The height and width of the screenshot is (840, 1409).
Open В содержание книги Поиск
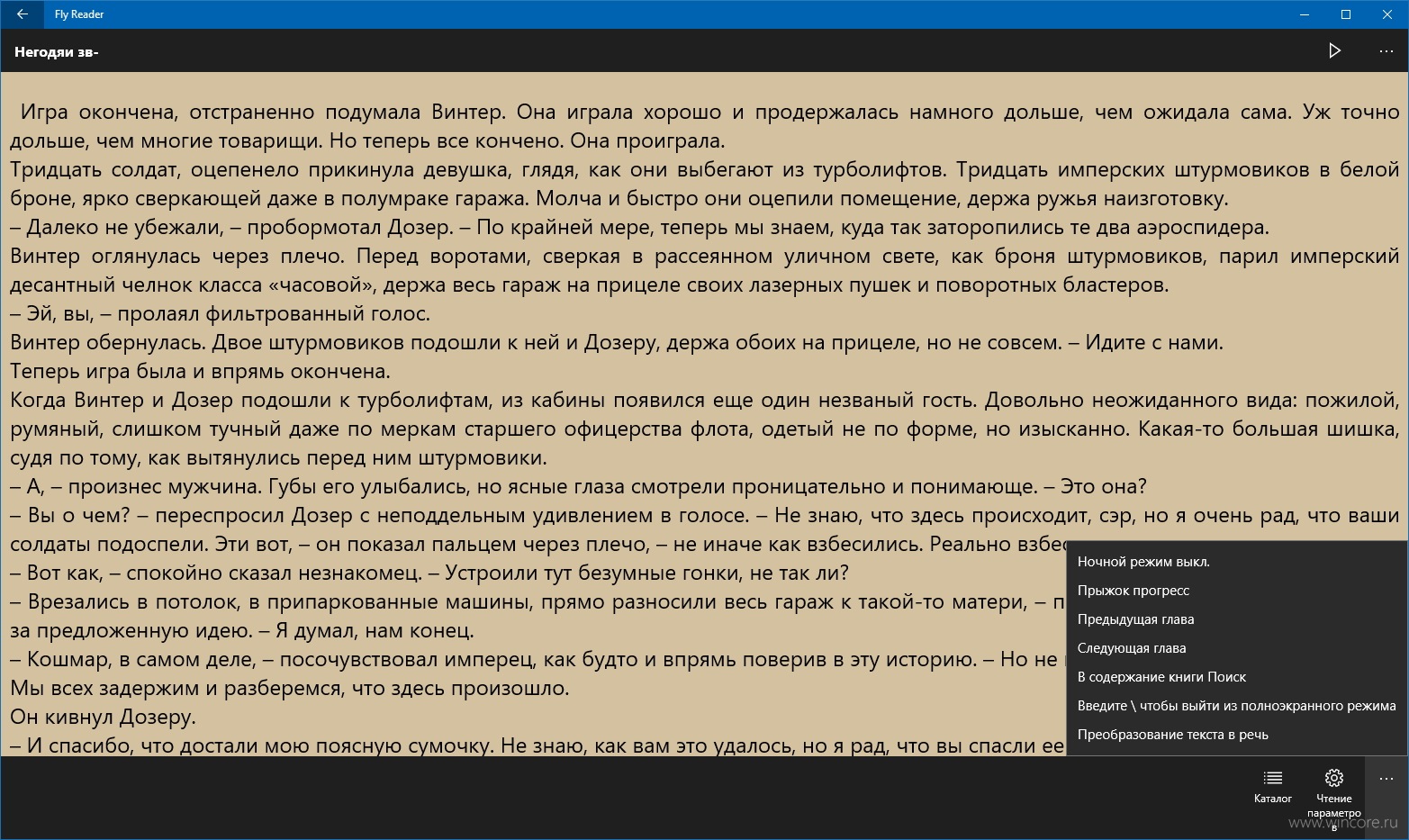1236,677
